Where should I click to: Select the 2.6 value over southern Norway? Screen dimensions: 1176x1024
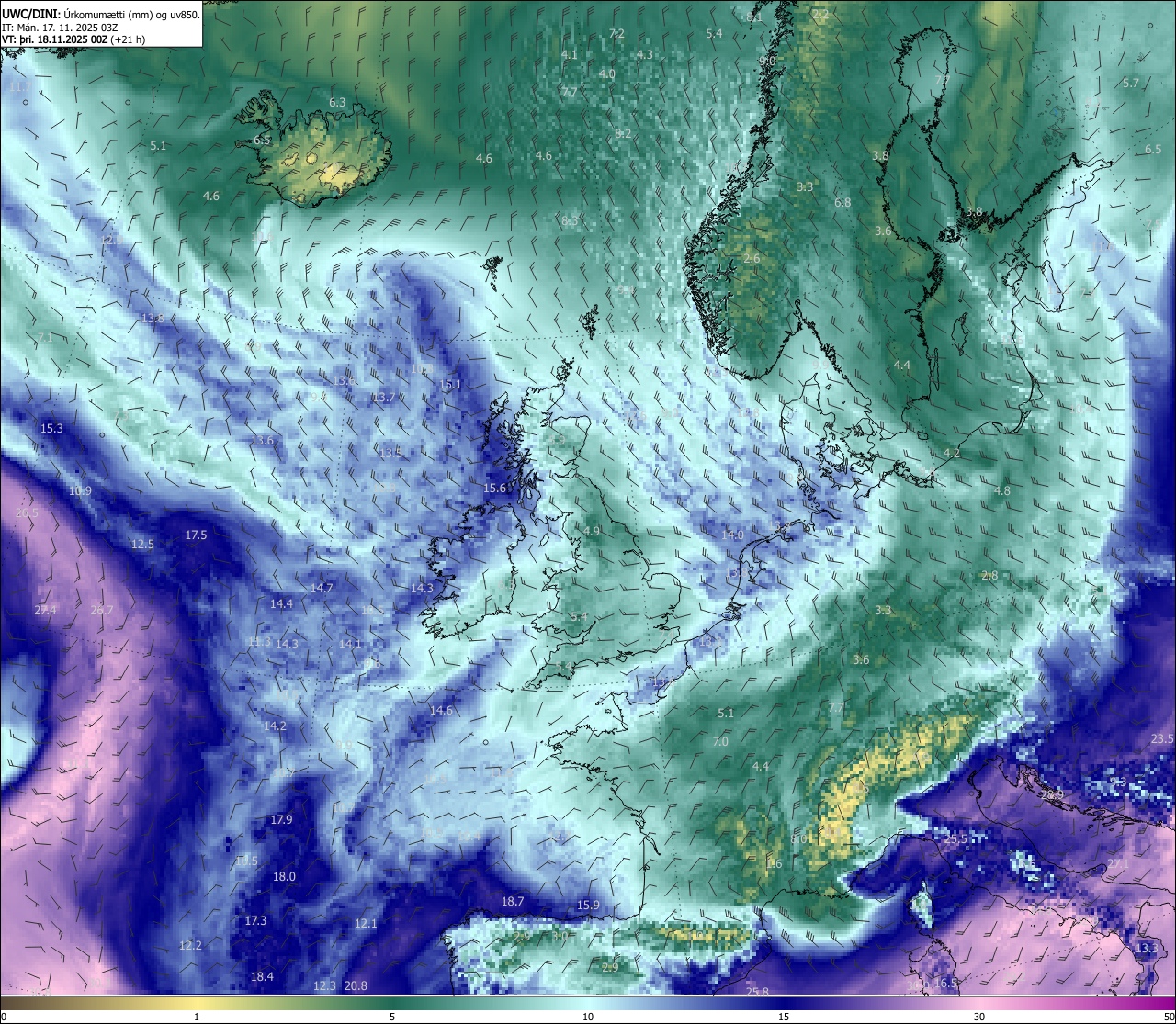(x=752, y=259)
